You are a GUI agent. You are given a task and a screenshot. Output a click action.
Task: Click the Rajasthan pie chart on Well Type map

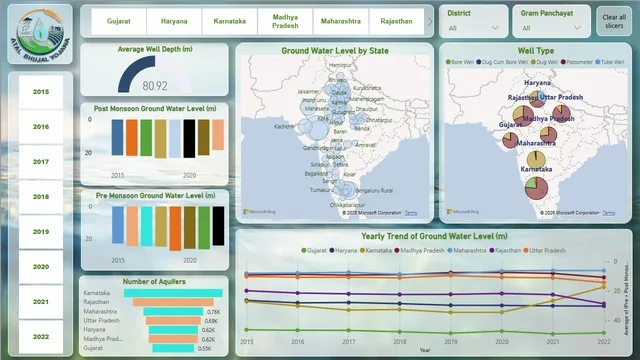[523, 116]
